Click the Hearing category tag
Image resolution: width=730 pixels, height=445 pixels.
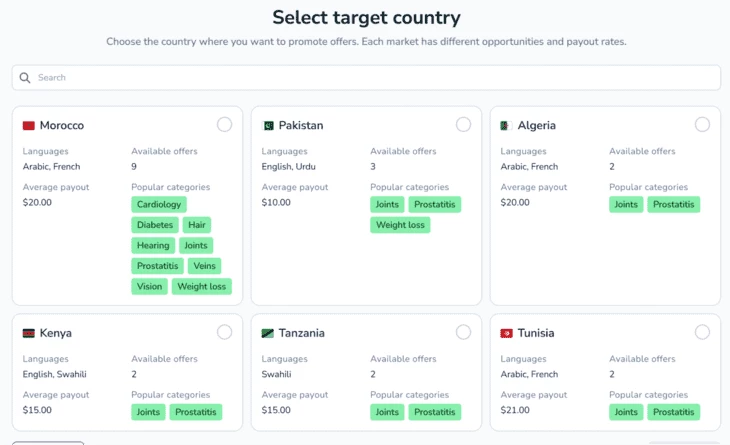153,246
